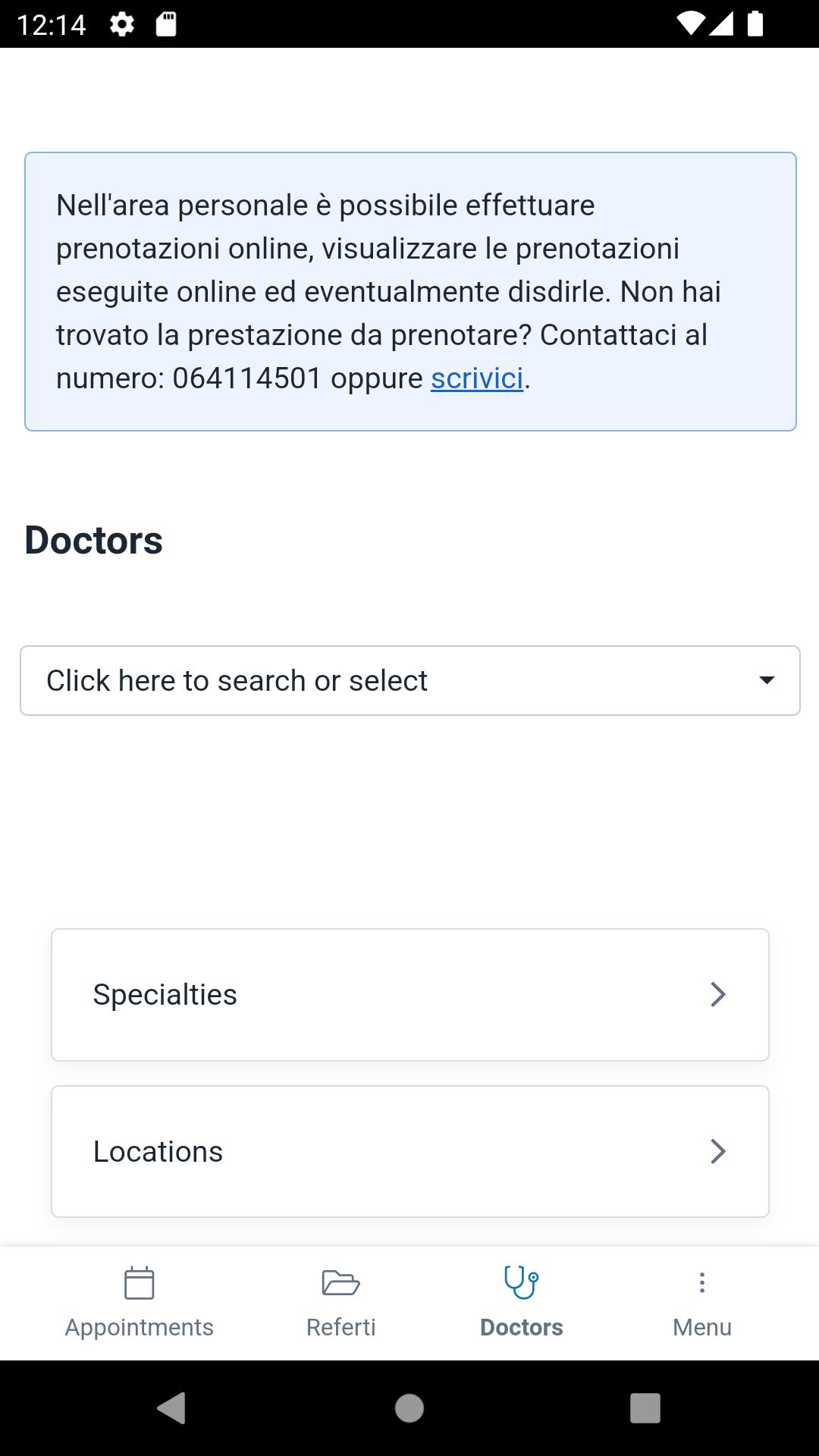819x1456 pixels.
Task: Tap the Menu tab label
Action: tap(702, 1327)
